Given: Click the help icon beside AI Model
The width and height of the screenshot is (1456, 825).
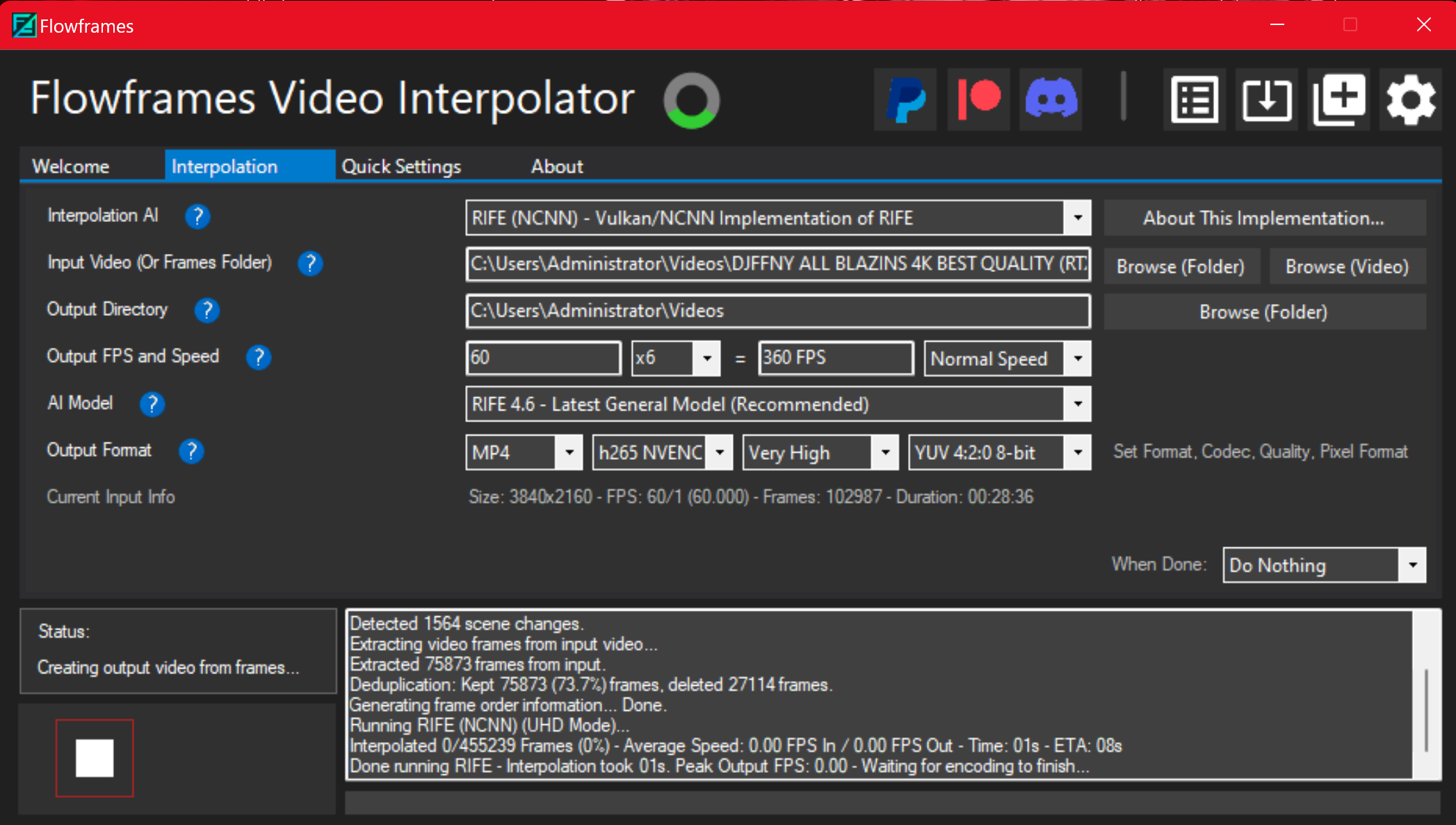Looking at the screenshot, I should click(x=152, y=403).
